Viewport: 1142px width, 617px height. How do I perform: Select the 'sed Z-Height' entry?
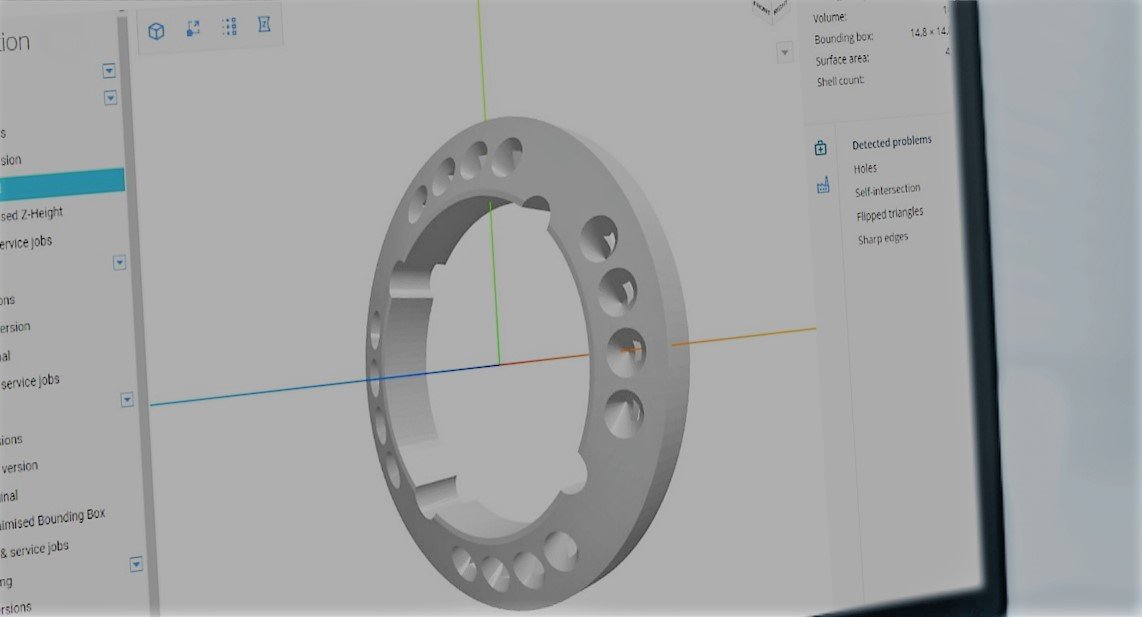[31, 214]
